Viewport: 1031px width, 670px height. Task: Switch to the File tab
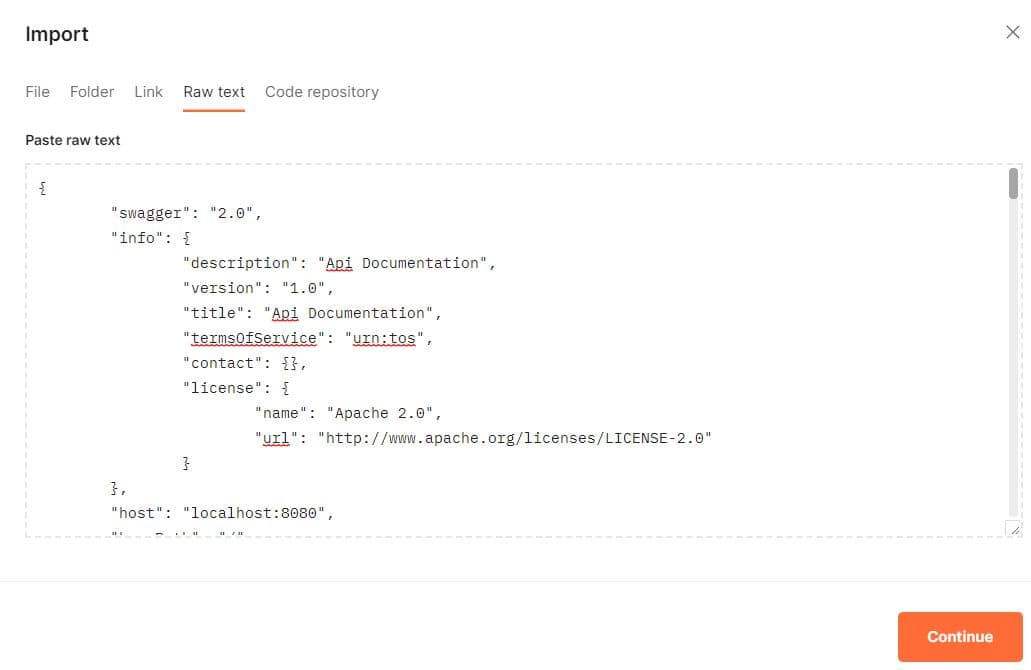[x=37, y=91]
